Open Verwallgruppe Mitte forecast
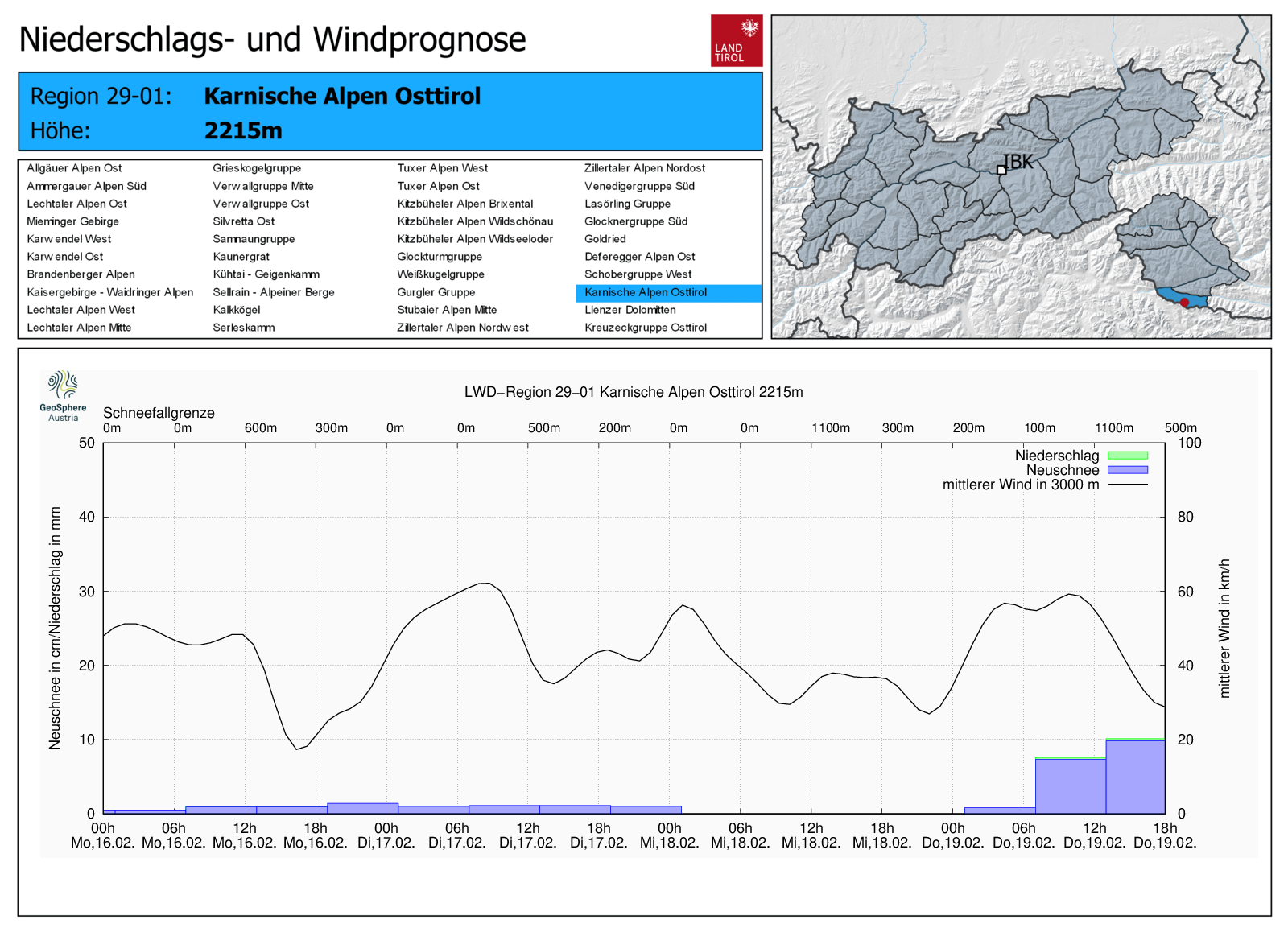 point(263,186)
